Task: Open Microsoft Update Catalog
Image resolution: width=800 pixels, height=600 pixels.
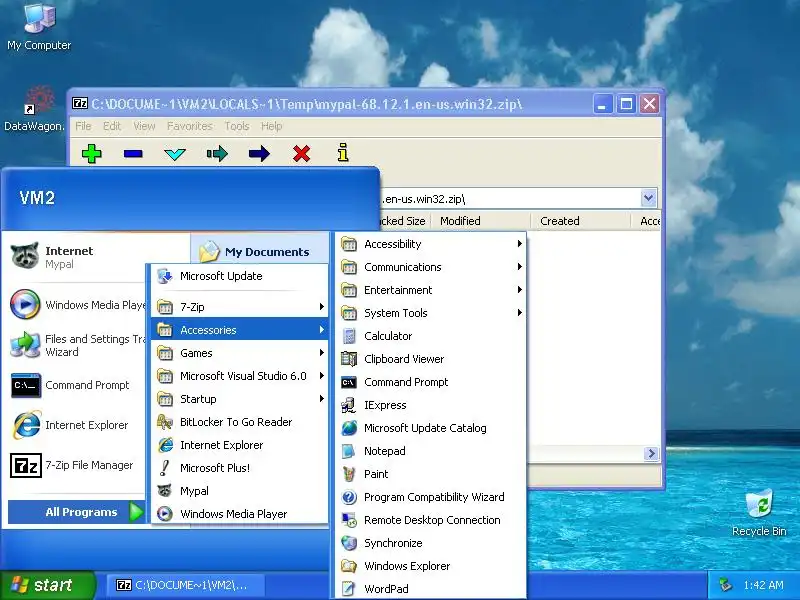Action: click(x=431, y=428)
